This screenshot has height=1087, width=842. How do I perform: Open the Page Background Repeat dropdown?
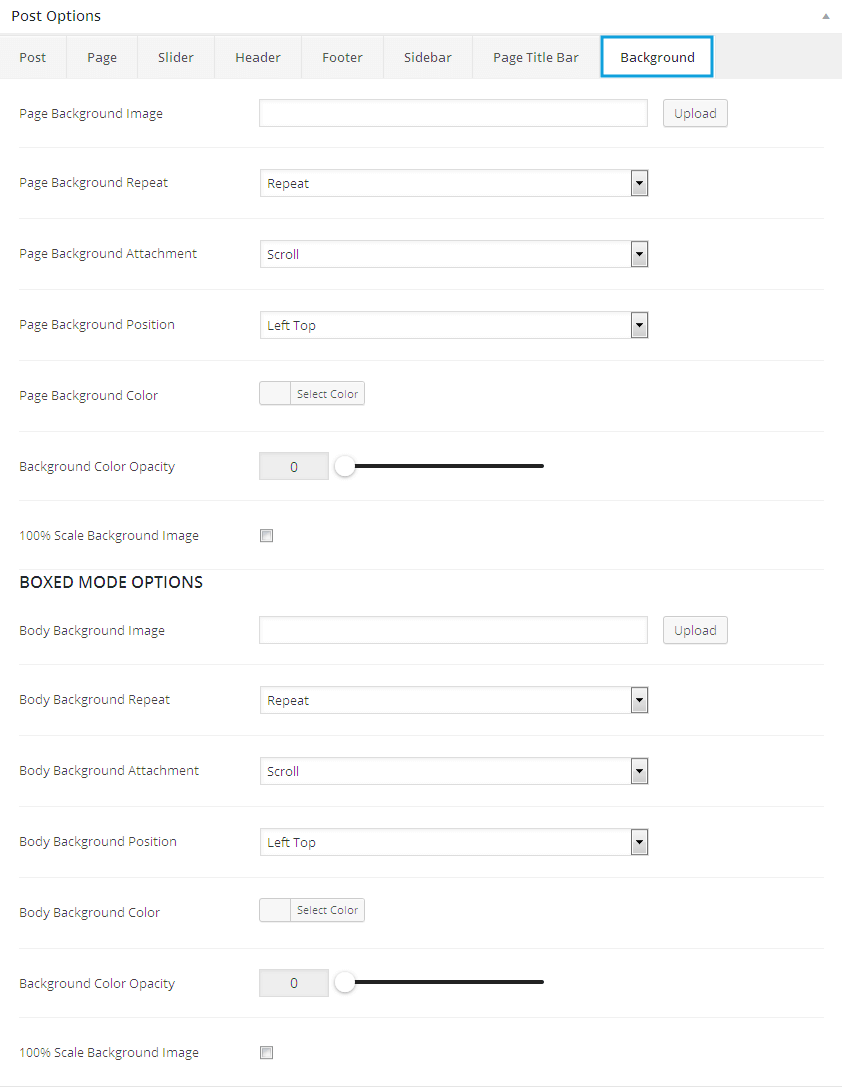click(x=454, y=183)
